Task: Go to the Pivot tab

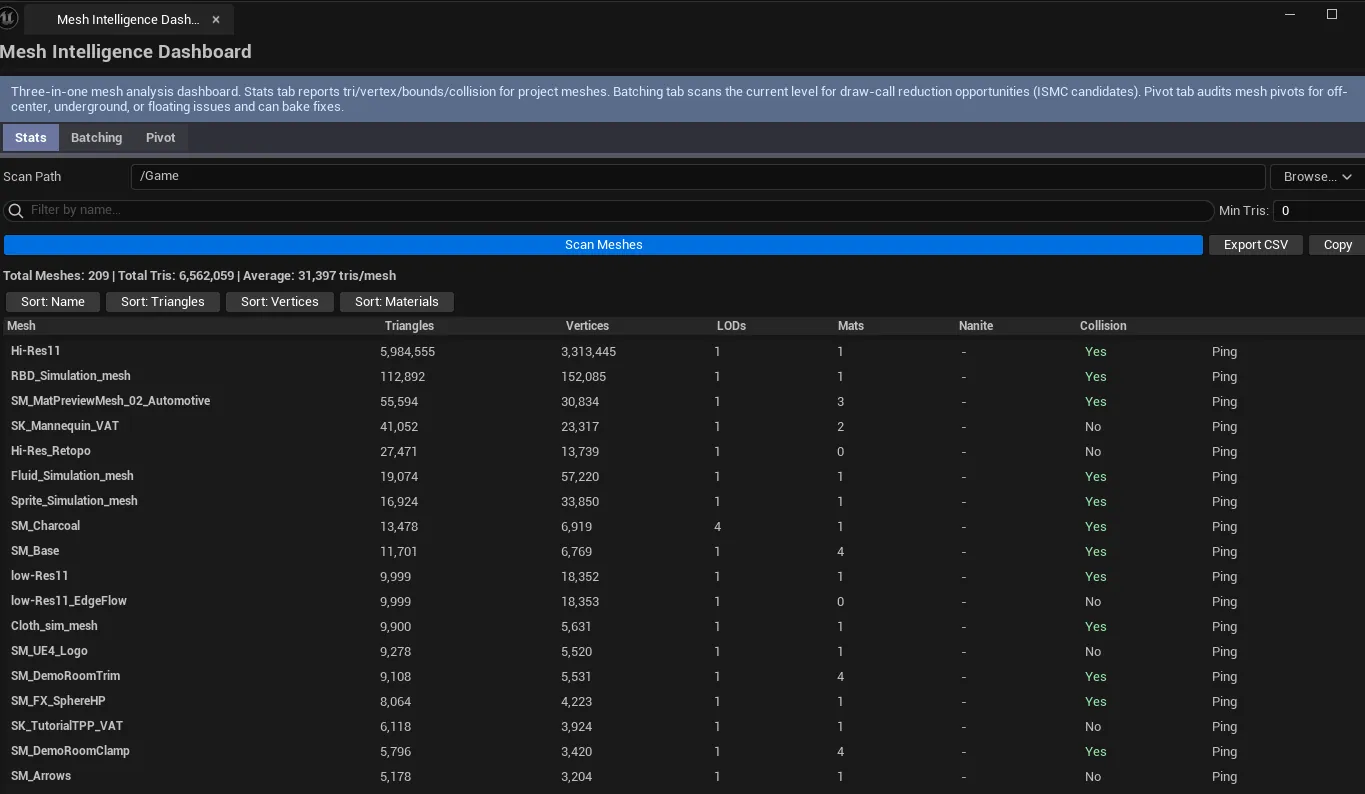Action: tap(161, 138)
